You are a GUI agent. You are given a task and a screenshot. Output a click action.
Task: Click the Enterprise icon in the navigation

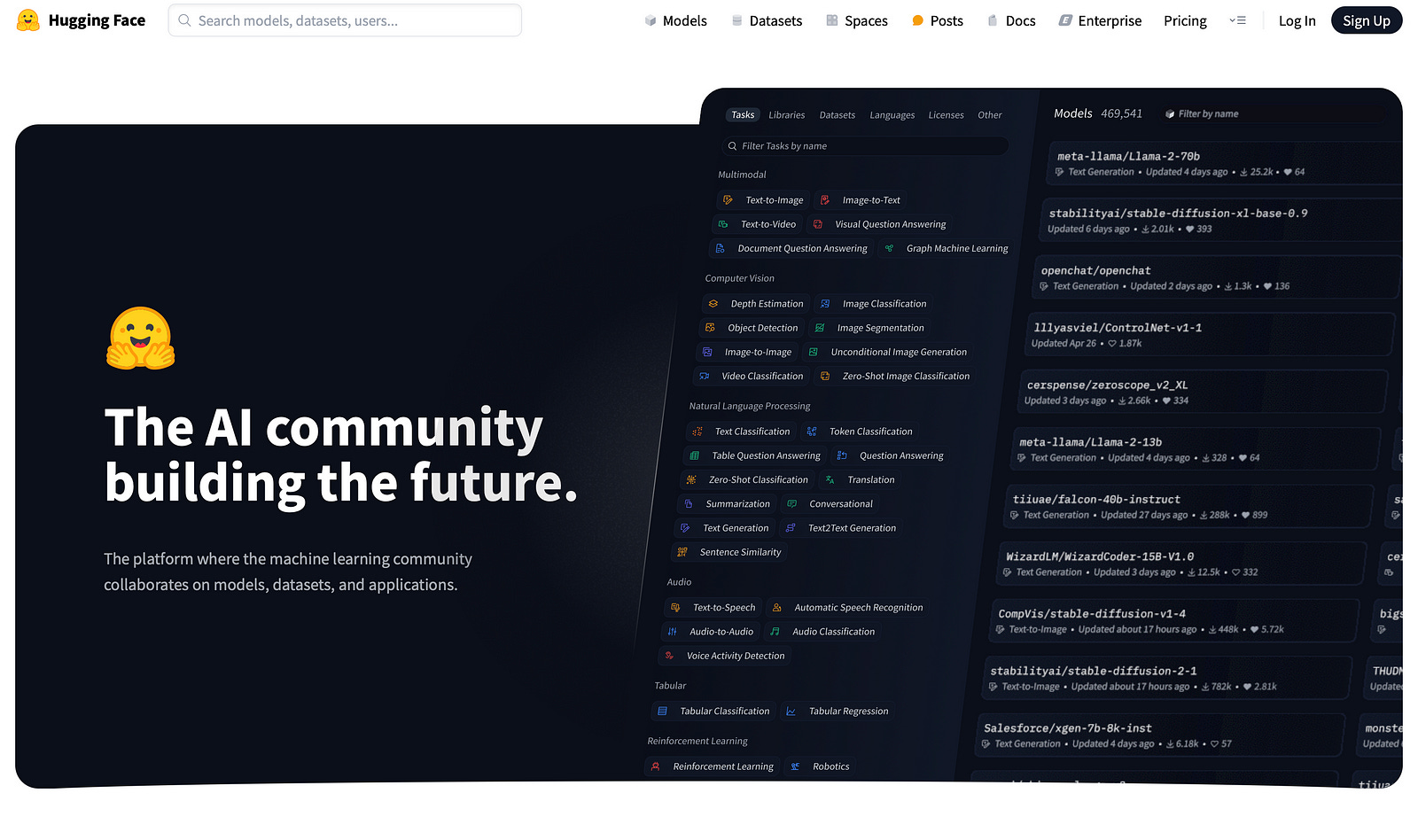tap(1065, 20)
